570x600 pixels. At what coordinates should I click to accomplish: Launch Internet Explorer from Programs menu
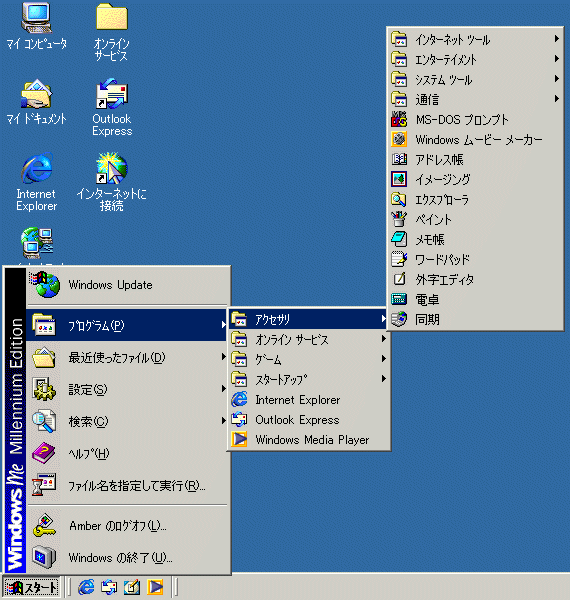[x=309, y=399]
